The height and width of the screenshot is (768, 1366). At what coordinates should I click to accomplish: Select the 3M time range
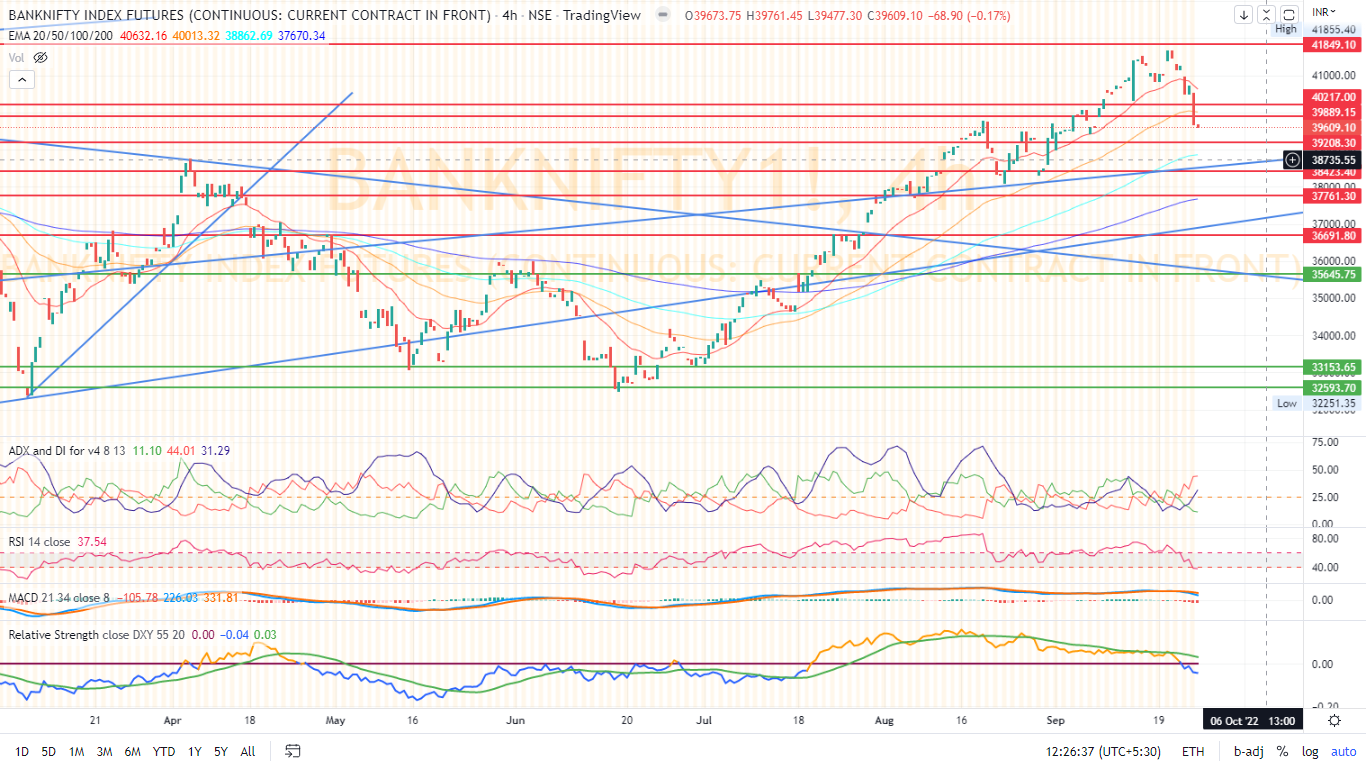104,751
